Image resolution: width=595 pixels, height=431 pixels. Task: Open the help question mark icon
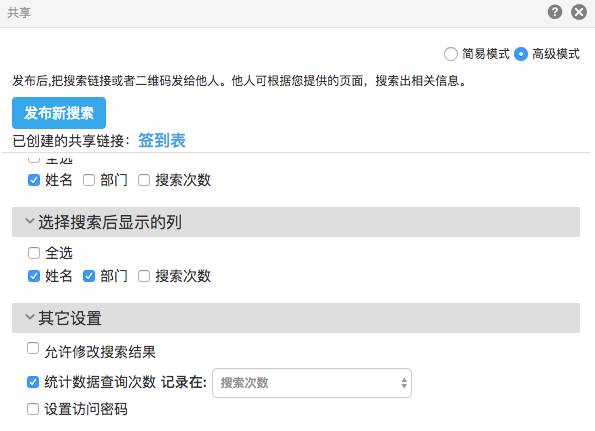point(555,12)
